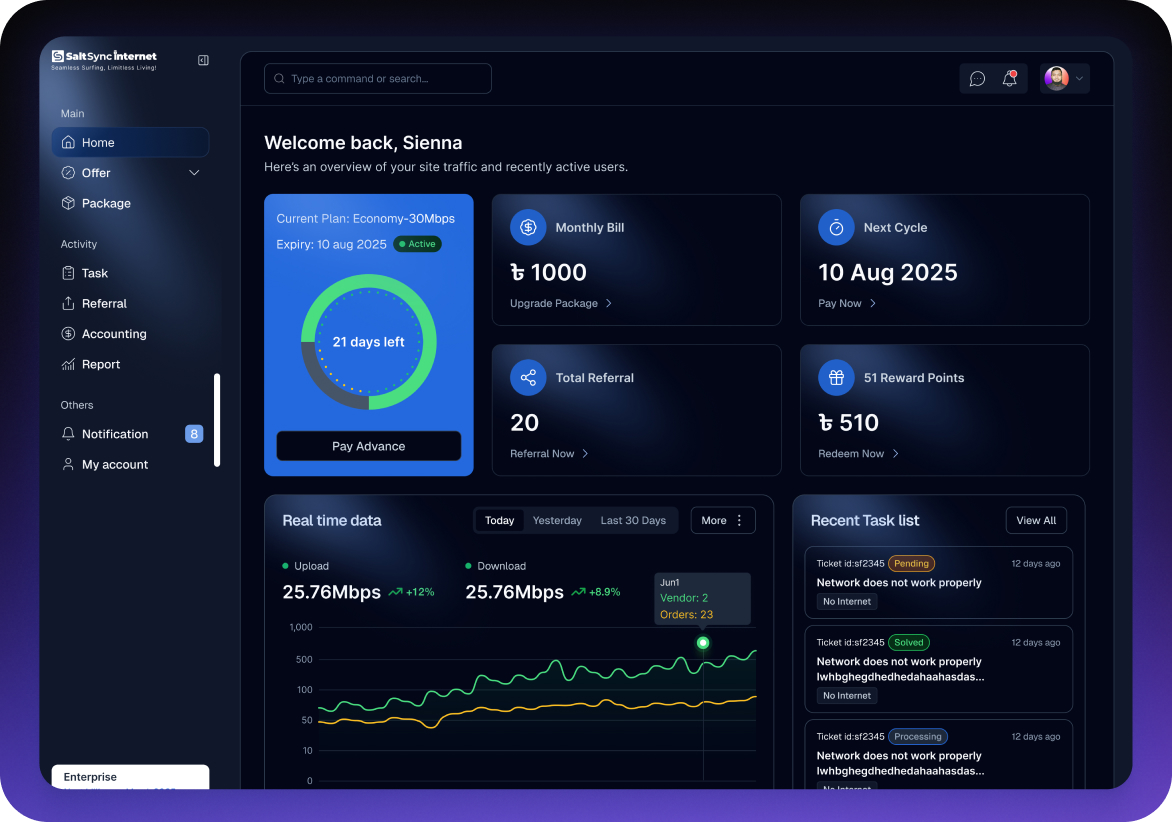Open the chat messages icon
The width and height of the screenshot is (1172, 822).
(978, 79)
